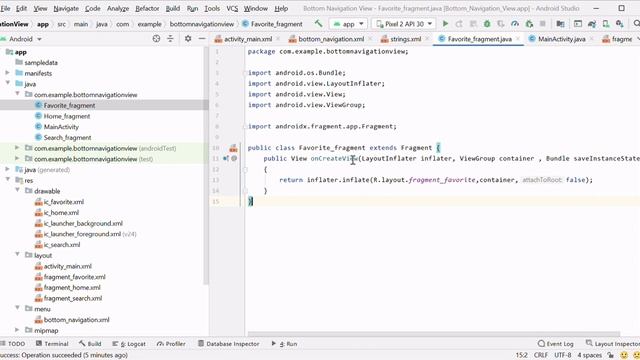Open the AVD Manager phone icon
This screenshot has height=360, width=640.
606,24
